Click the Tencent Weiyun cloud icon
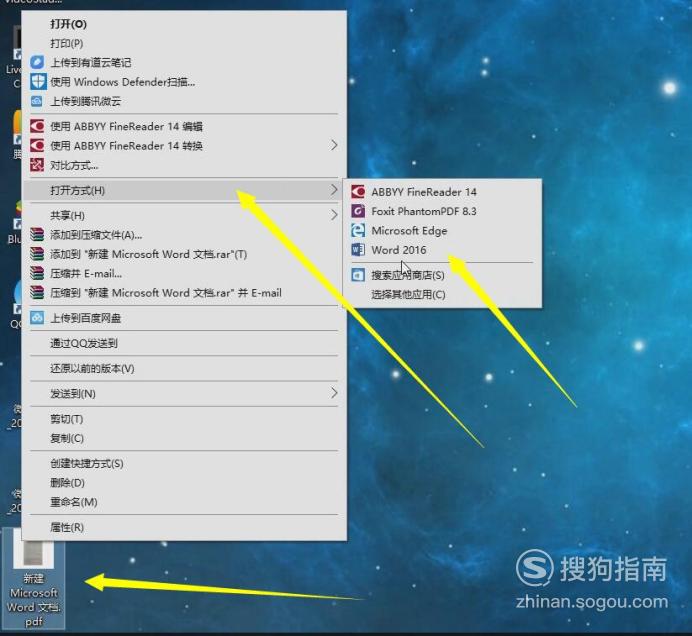Screen dimensions: 692x636 37,101
